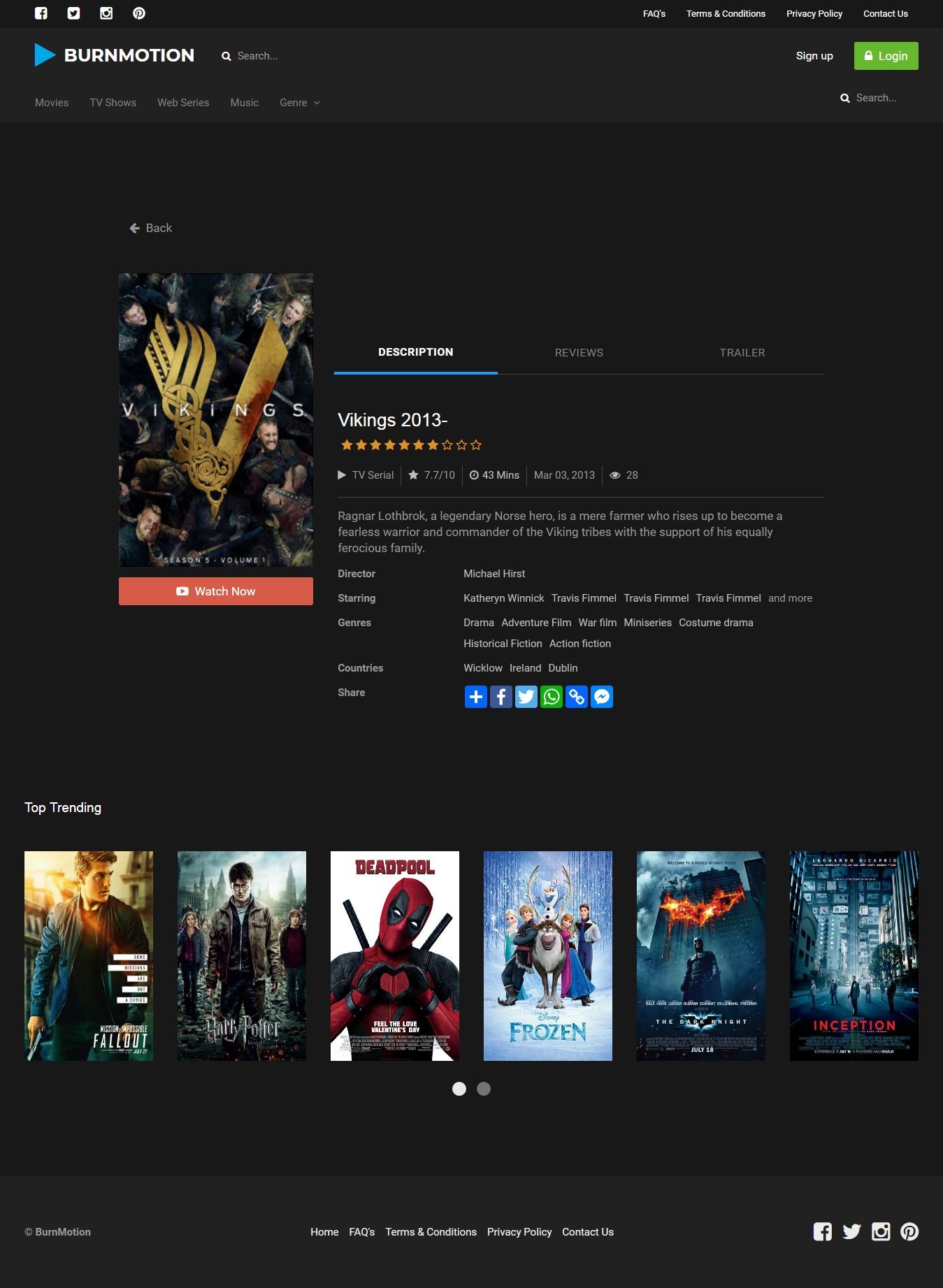Go to first carousel page dot
943x1288 pixels.
[x=459, y=1089]
